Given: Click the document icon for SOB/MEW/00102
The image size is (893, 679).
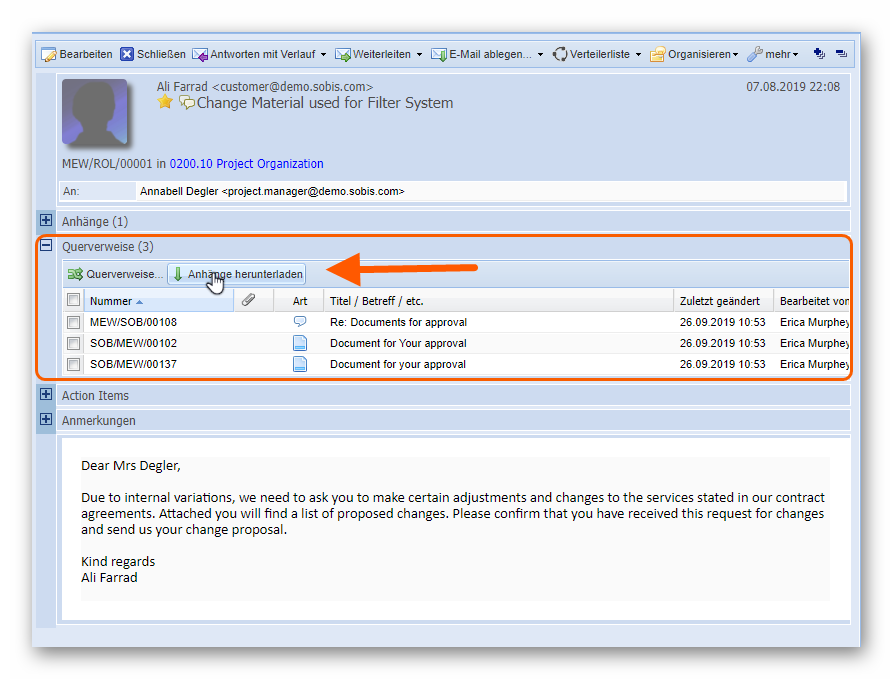Looking at the screenshot, I should 300,343.
